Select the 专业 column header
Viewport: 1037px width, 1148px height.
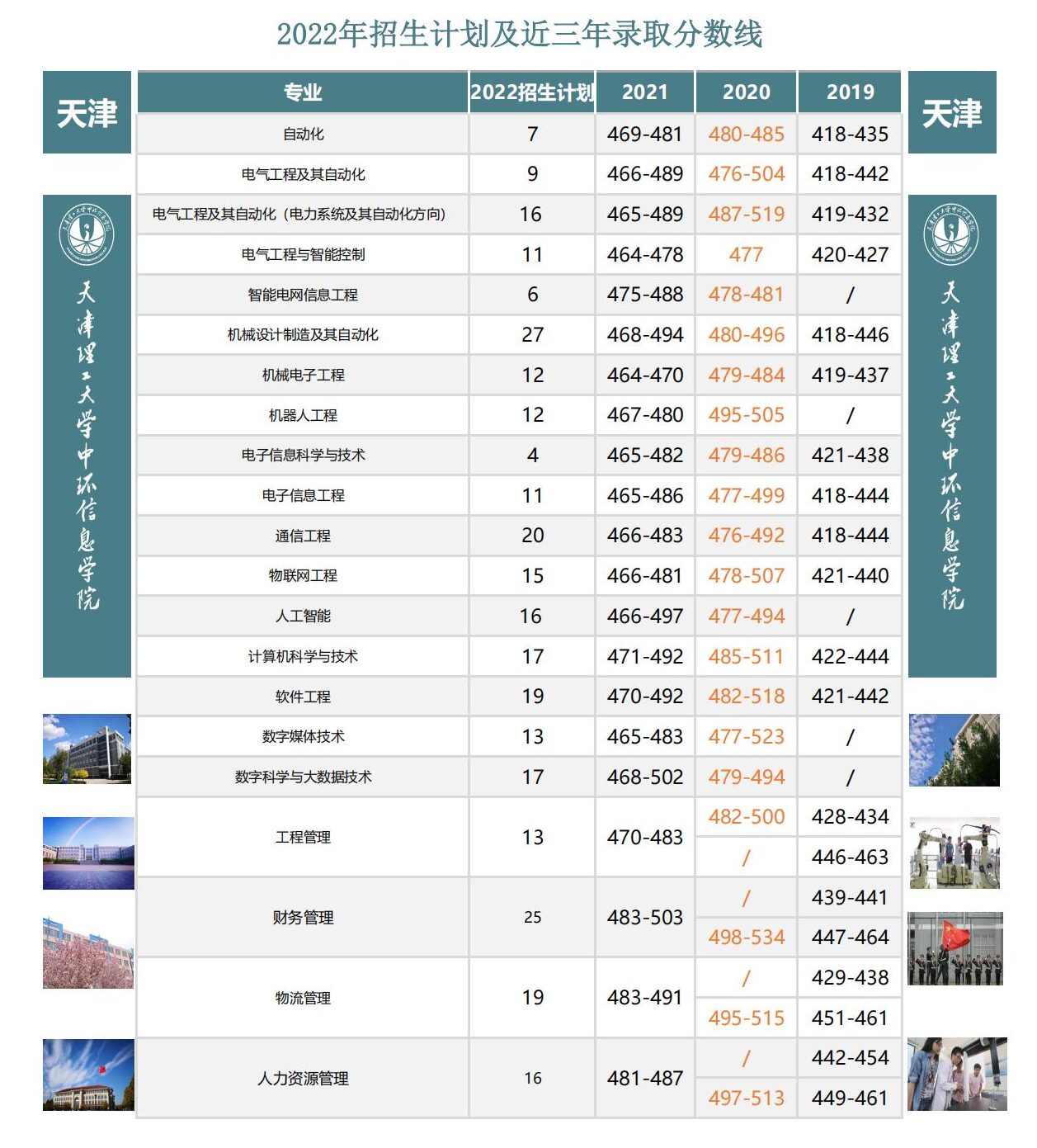click(x=303, y=92)
